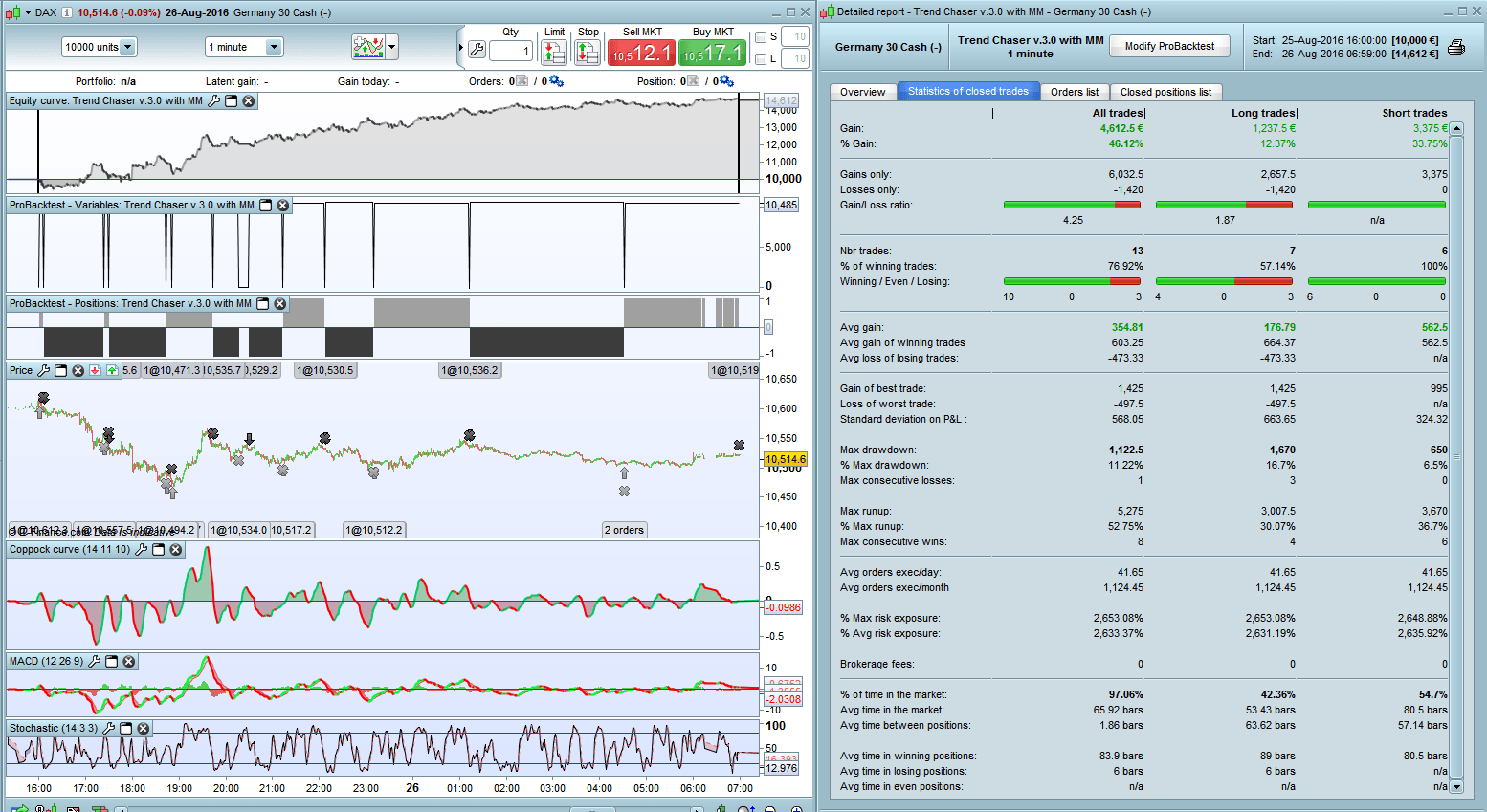The height and width of the screenshot is (812, 1487).
Task: Configure the Coppock curve indicator settings
Action: point(142,549)
